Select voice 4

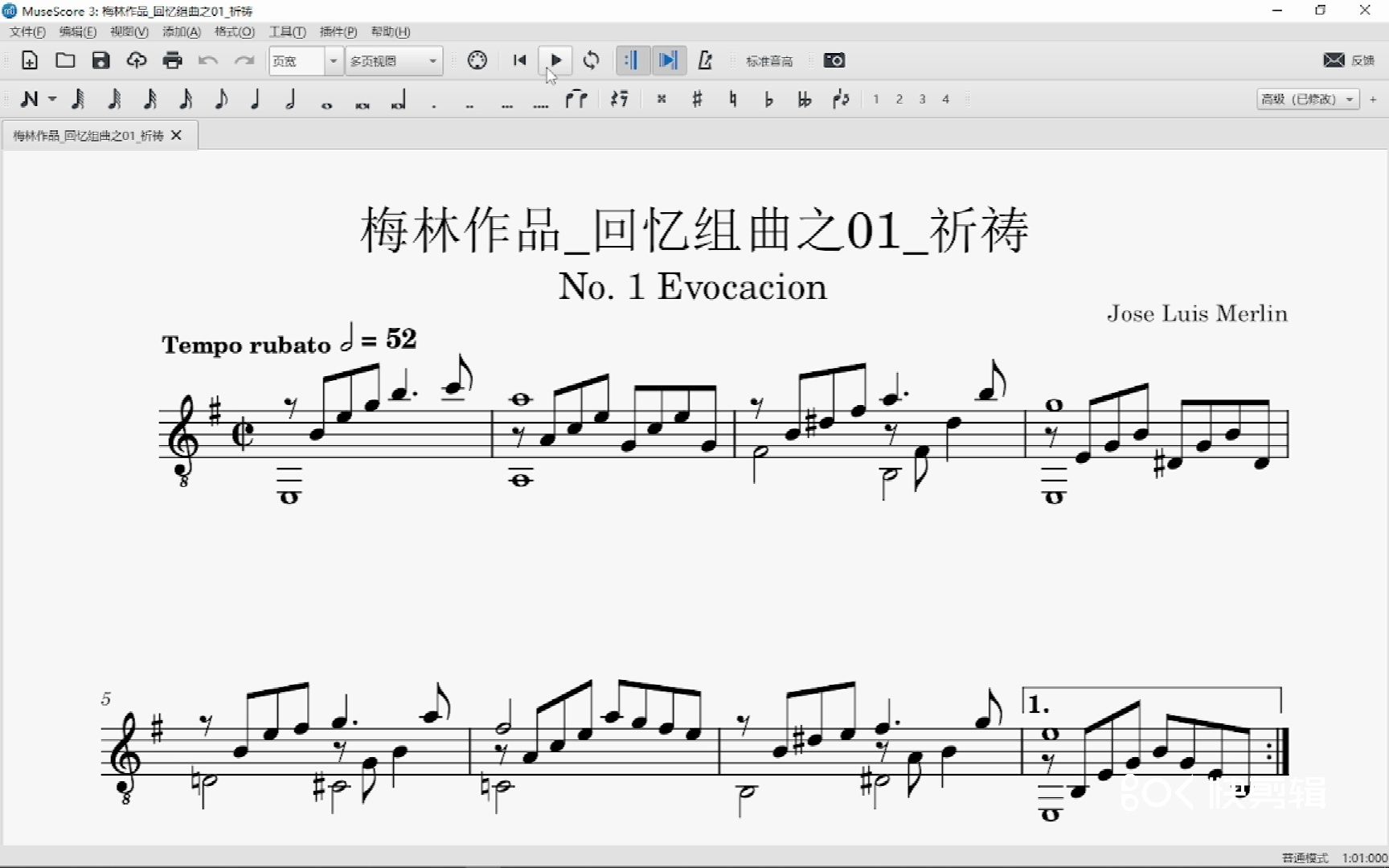[x=946, y=99]
